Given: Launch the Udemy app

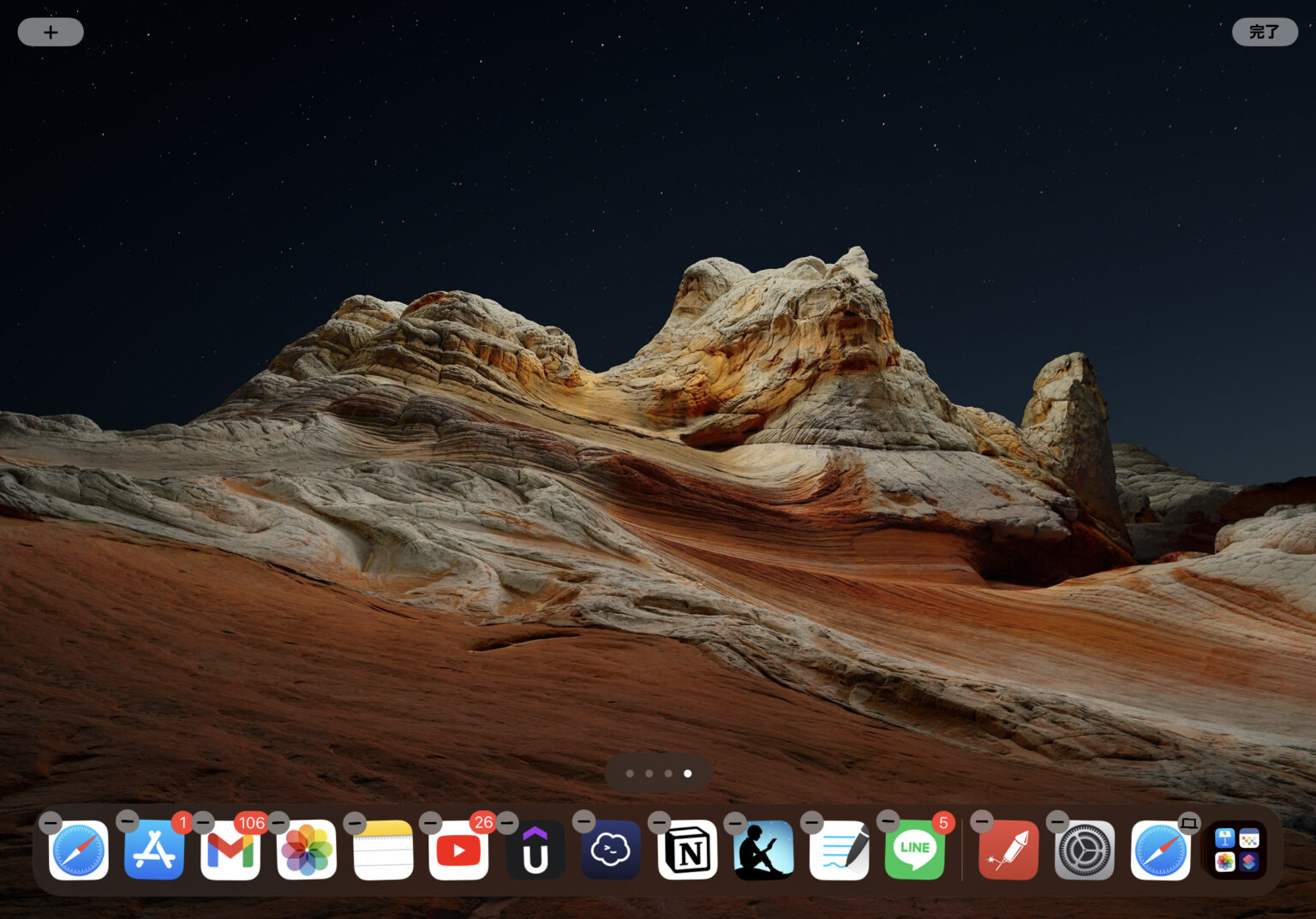Looking at the screenshot, I should (535, 850).
